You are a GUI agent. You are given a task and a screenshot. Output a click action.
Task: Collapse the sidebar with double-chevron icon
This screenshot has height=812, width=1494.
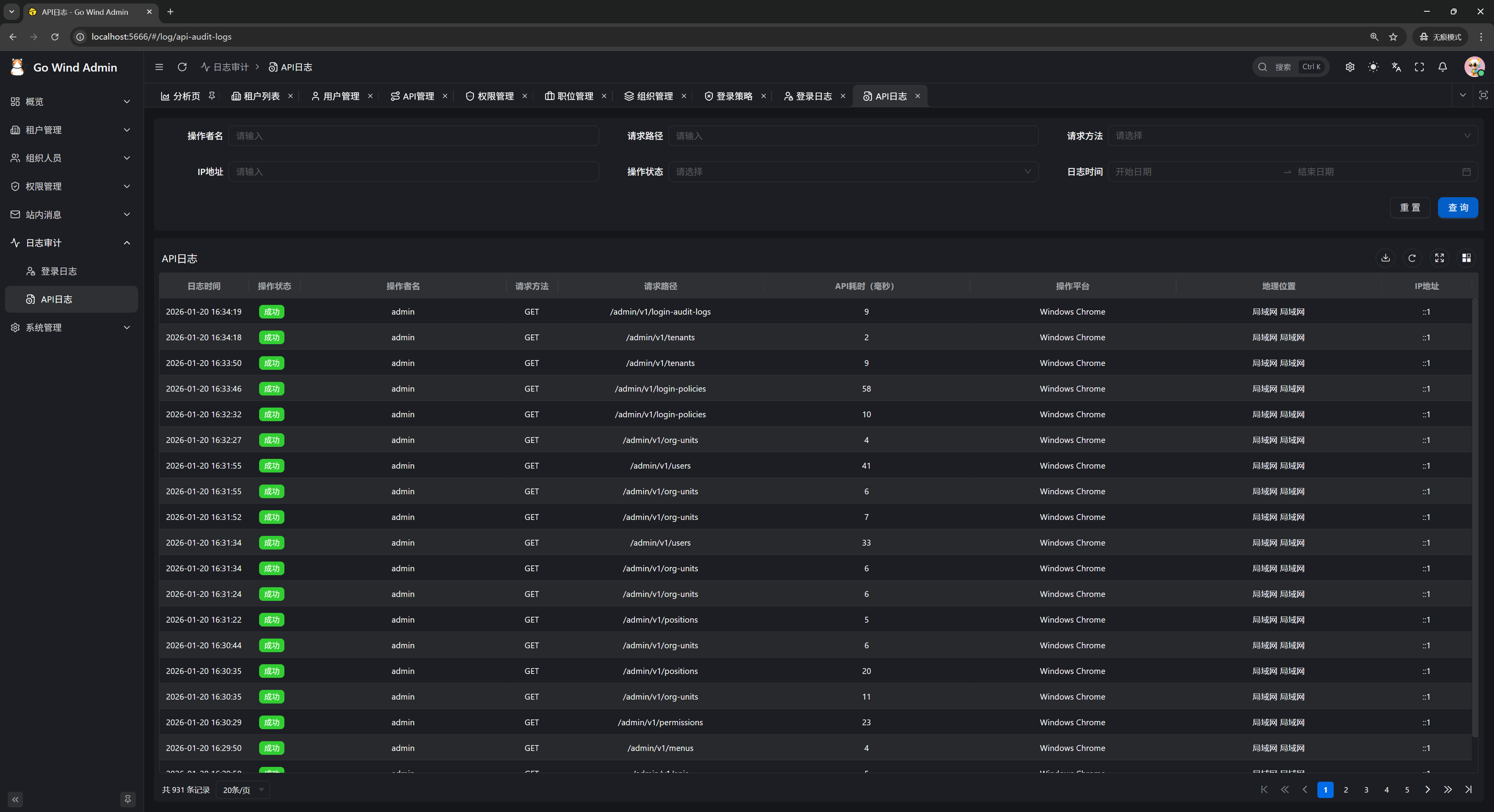pyautogui.click(x=16, y=799)
